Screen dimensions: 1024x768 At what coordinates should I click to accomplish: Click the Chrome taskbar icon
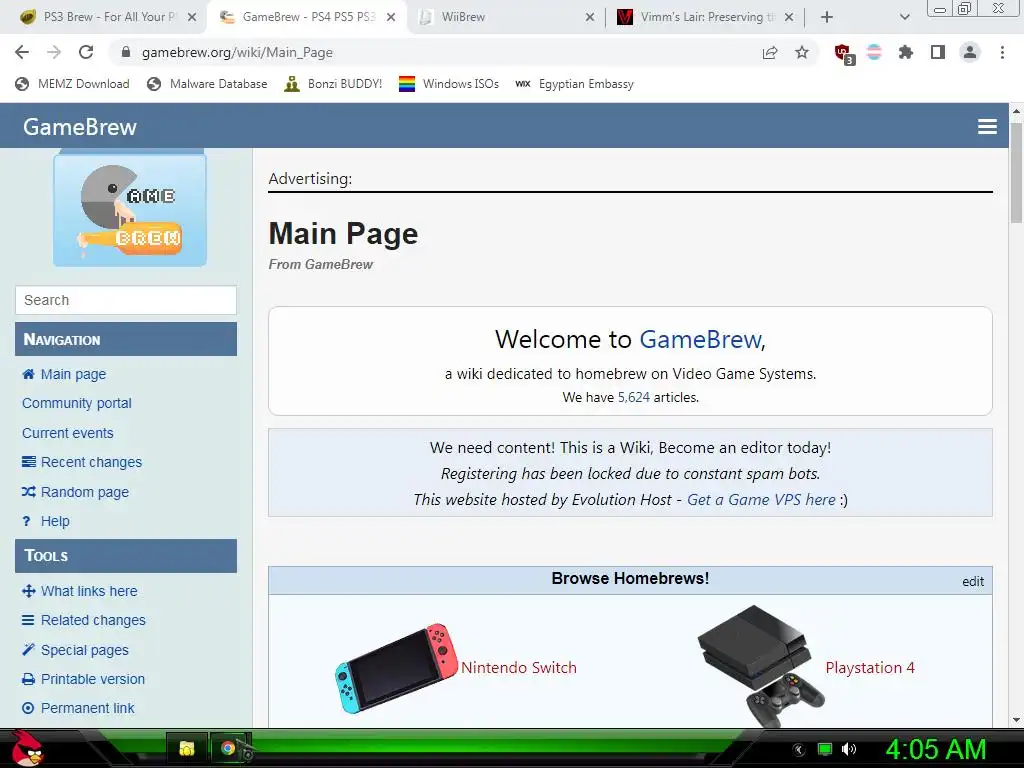pos(229,748)
